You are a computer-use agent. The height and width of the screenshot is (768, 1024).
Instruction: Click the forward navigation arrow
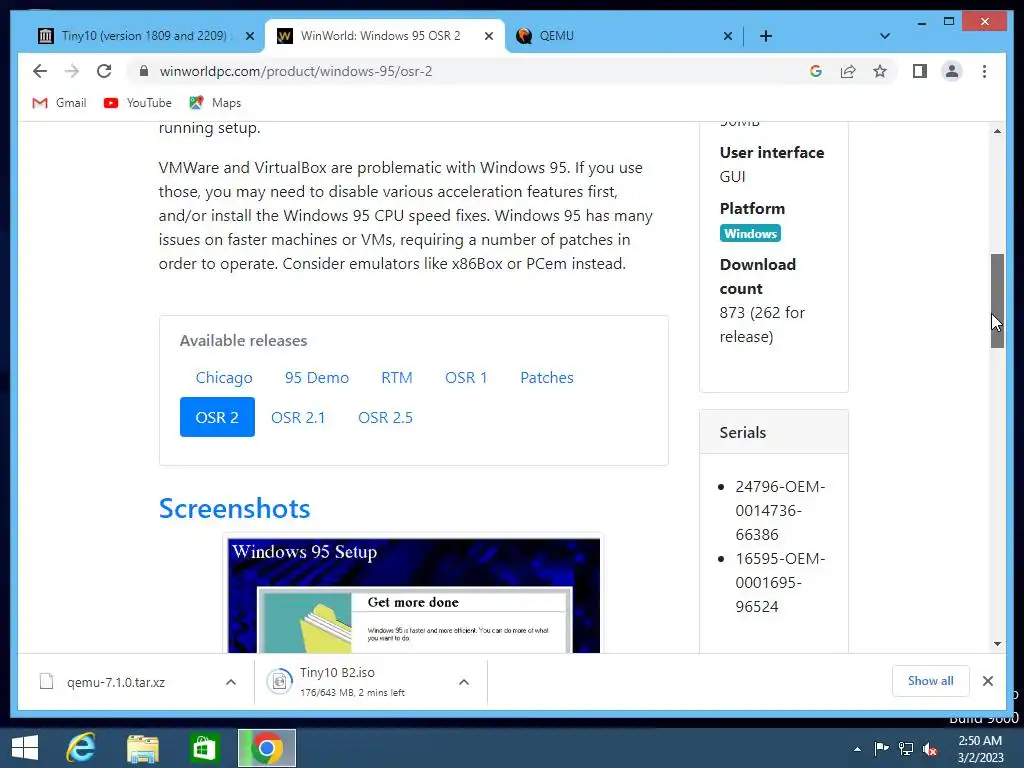click(x=72, y=71)
